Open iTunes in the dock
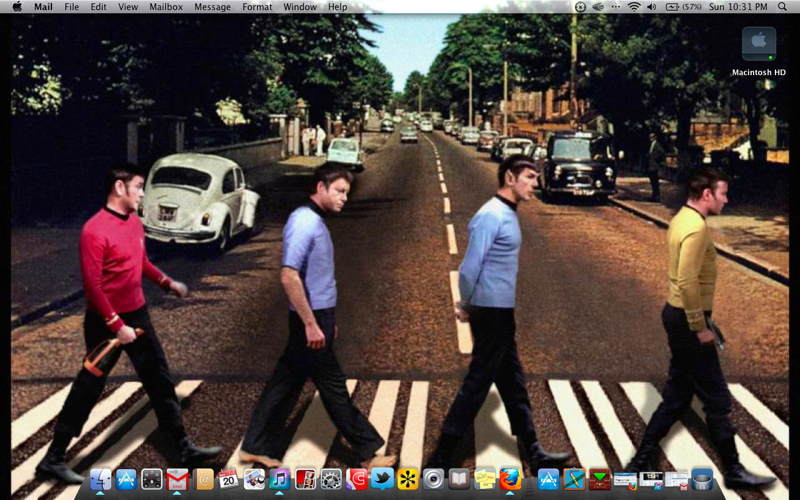The image size is (800, 500). (x=280, y=480)
